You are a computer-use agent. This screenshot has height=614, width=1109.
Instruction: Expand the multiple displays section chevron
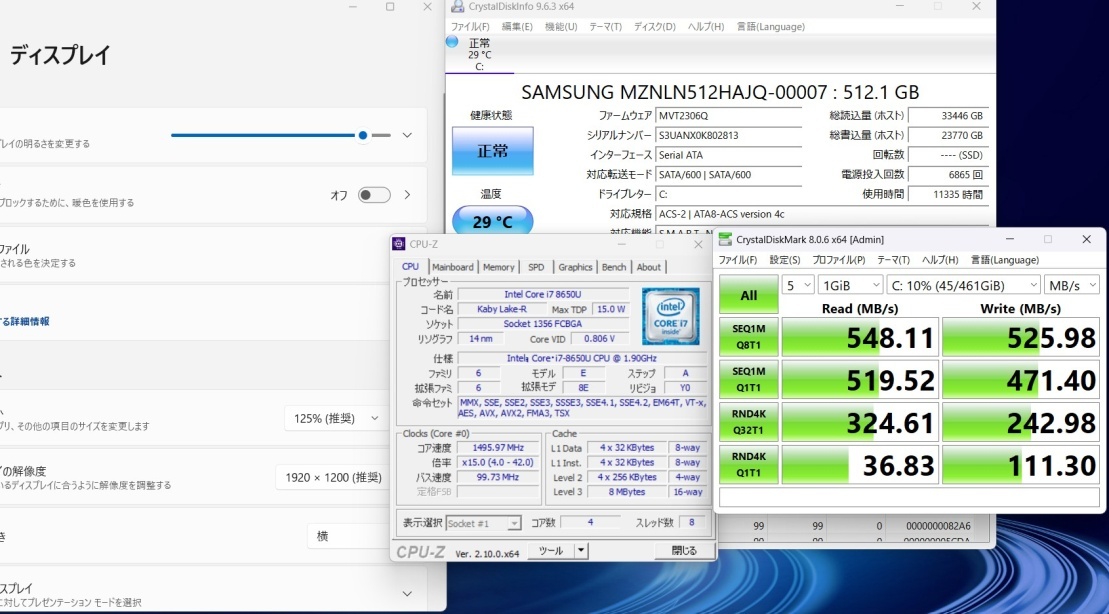point(407,593)
